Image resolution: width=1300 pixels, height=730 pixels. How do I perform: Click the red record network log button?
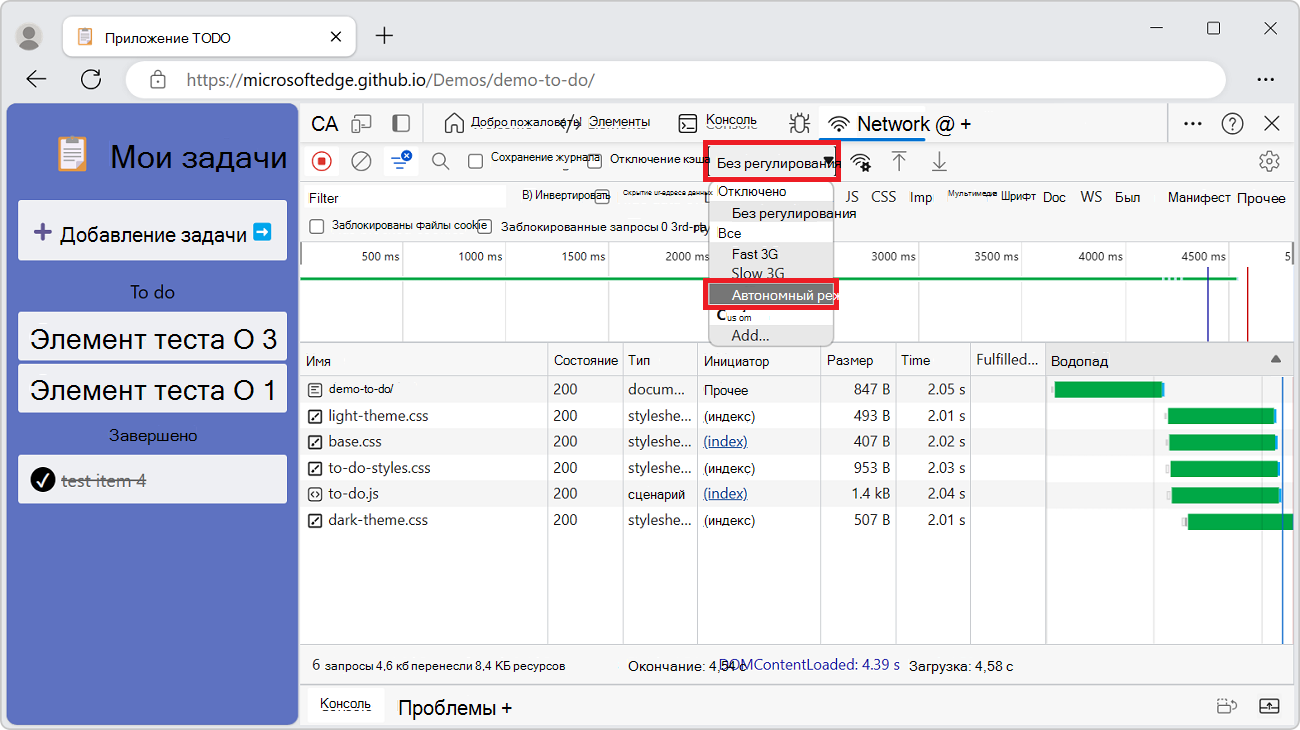click(322, 161)
